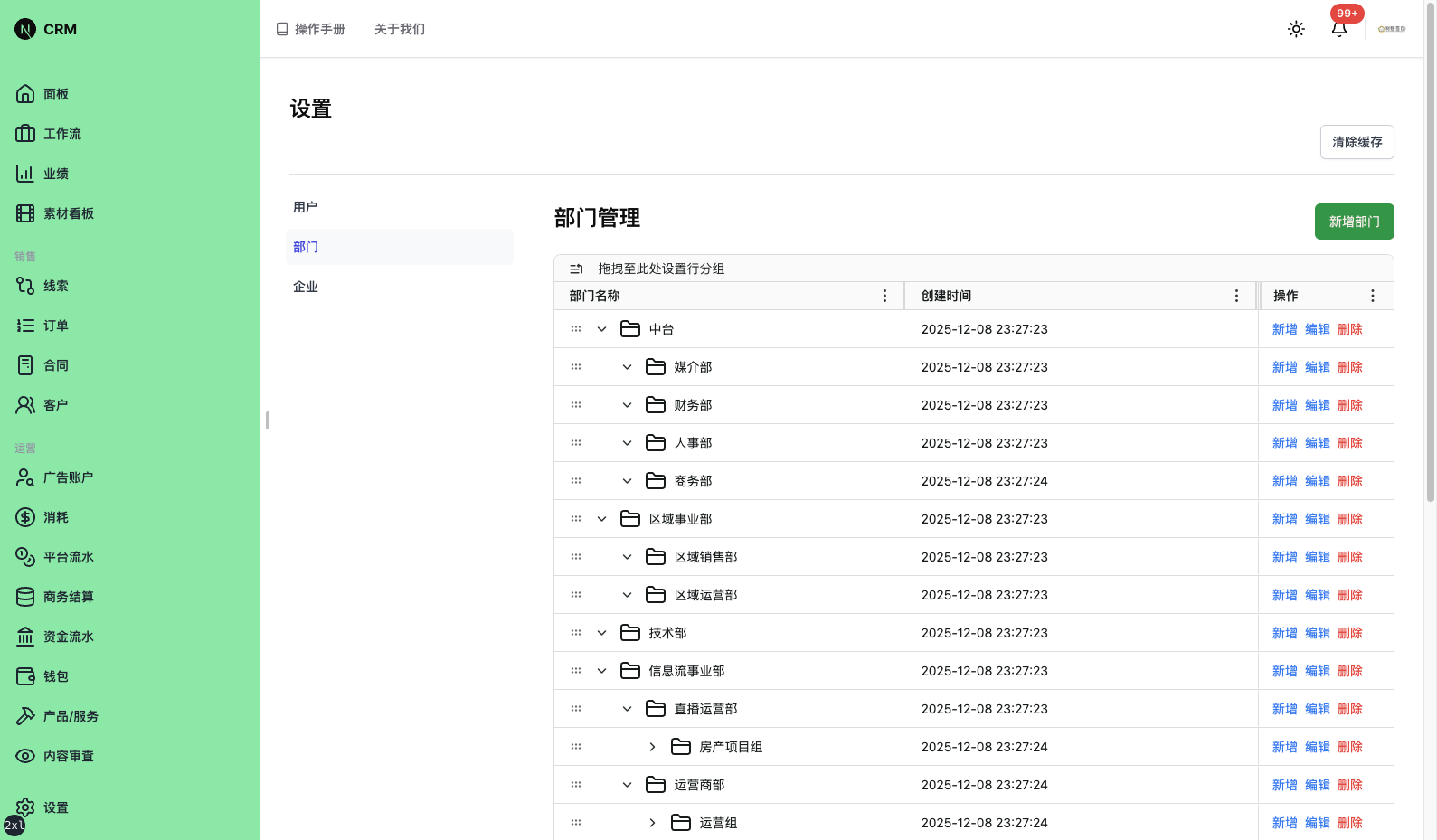Screen dimensions: 1437x840
Task: Open 商务结算 database icon
Action: (x=25, y=597)
